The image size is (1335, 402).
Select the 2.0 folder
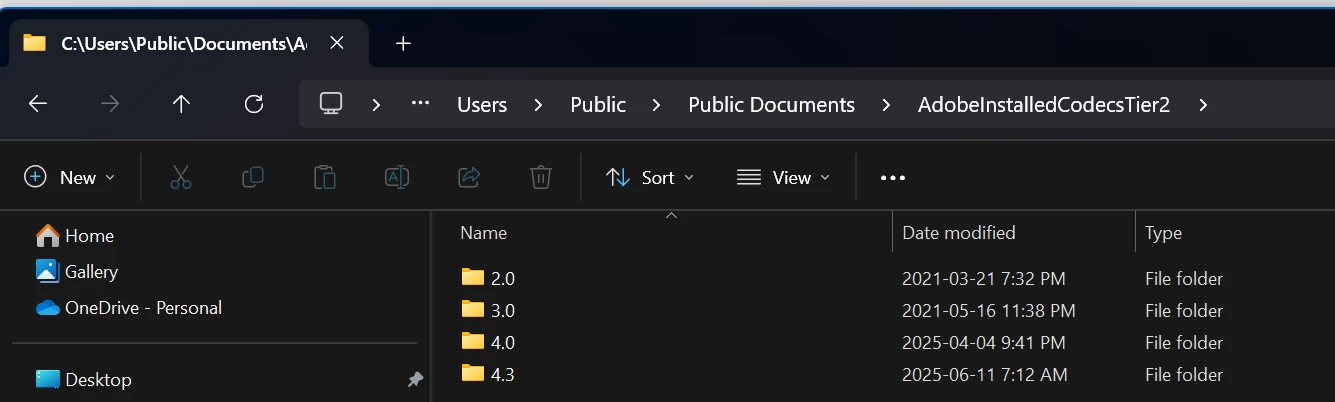click(x=489, y=278)
